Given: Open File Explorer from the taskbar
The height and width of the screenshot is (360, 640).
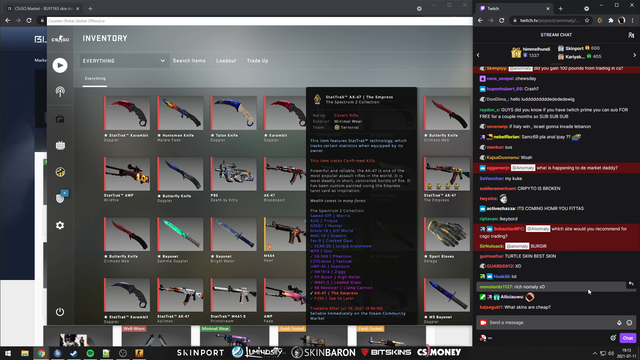Looking at the screenshot, I should point(25,353).
